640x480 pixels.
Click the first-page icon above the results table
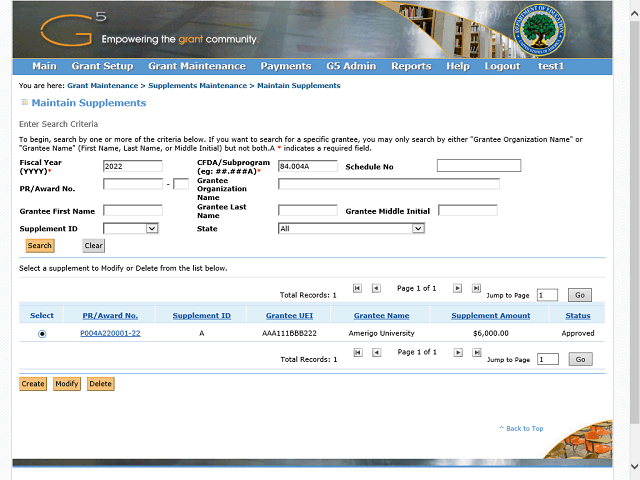tap(357, 288)
